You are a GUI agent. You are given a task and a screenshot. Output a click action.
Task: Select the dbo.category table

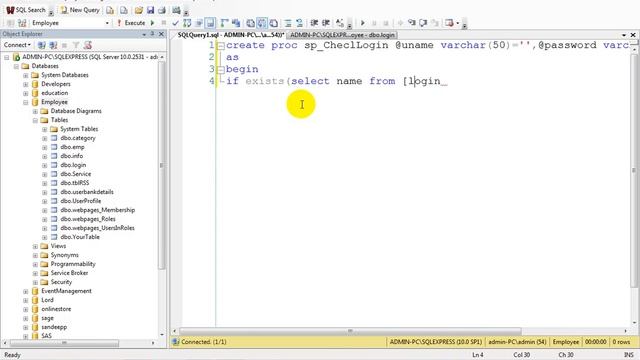tap(78, 138)
